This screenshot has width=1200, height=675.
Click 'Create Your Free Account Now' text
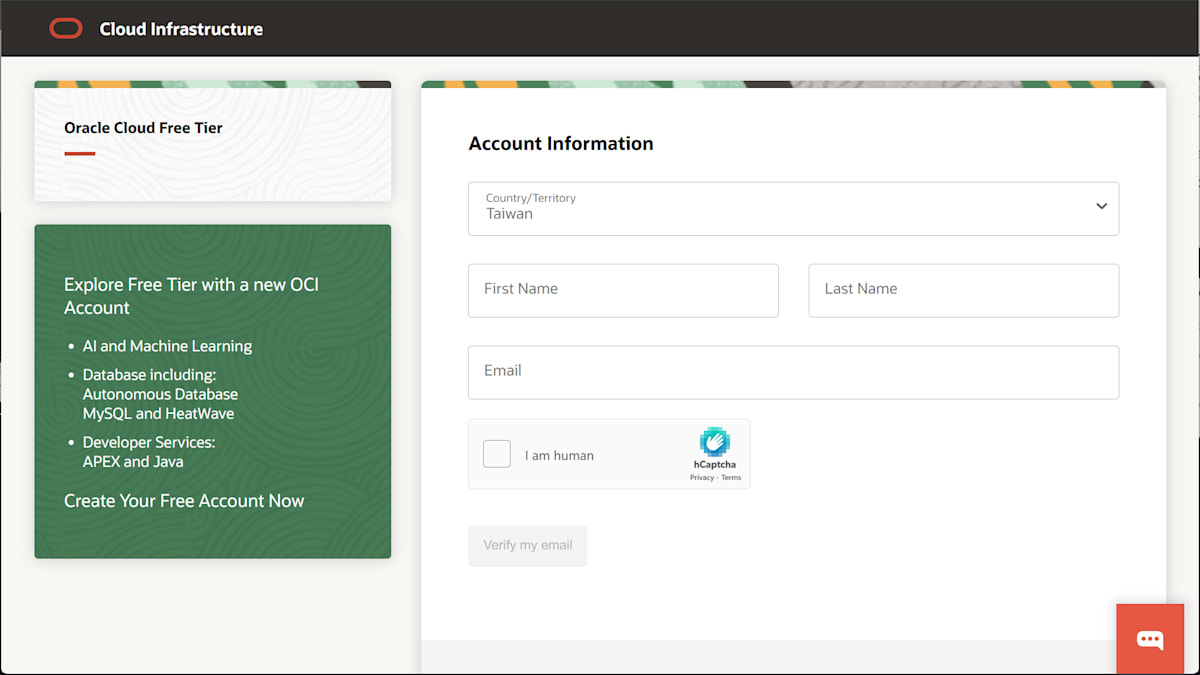(184, 501)
